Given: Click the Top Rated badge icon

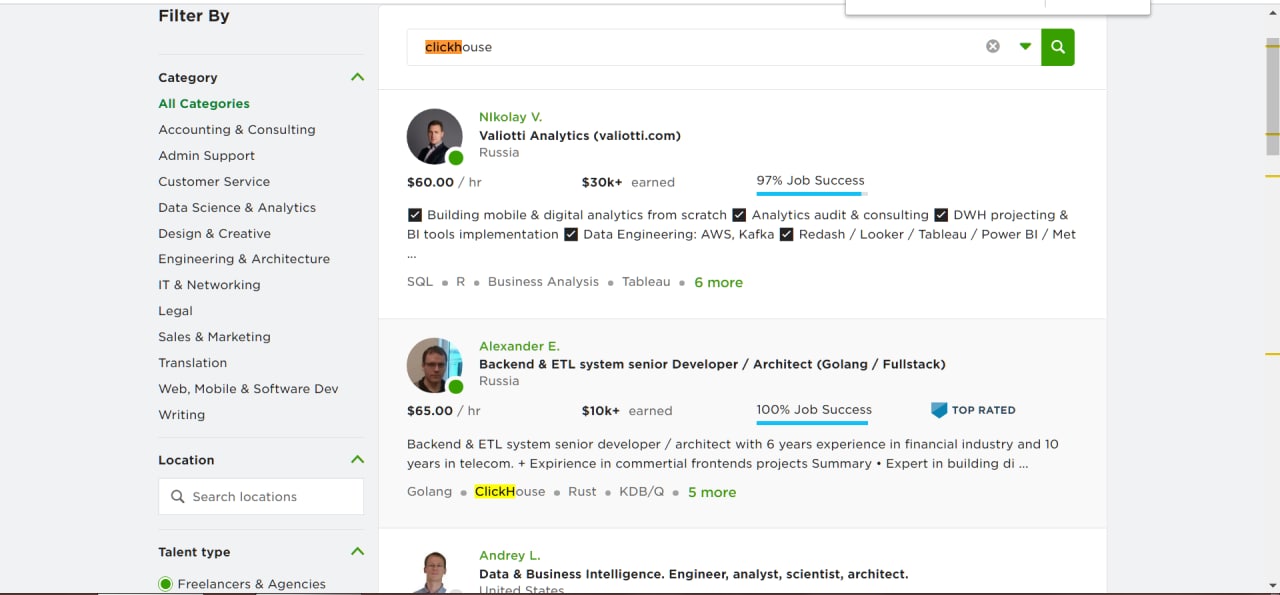Looking at the screenshot, I should coord(939,410).
